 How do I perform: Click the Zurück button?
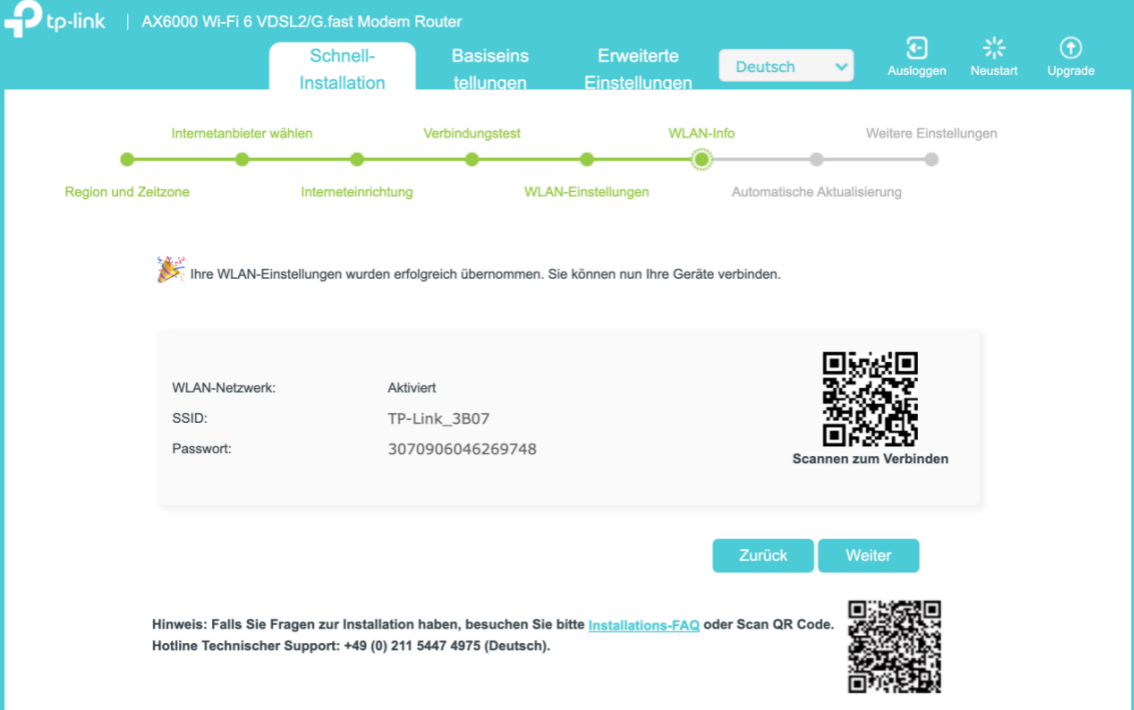(x=762, y=555)
